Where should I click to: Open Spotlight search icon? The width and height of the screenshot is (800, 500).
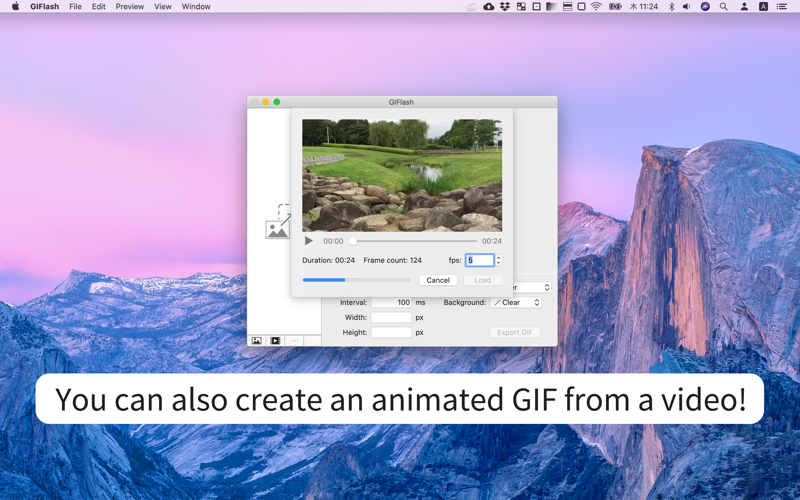pyautogui.click(x=723, y=7)
